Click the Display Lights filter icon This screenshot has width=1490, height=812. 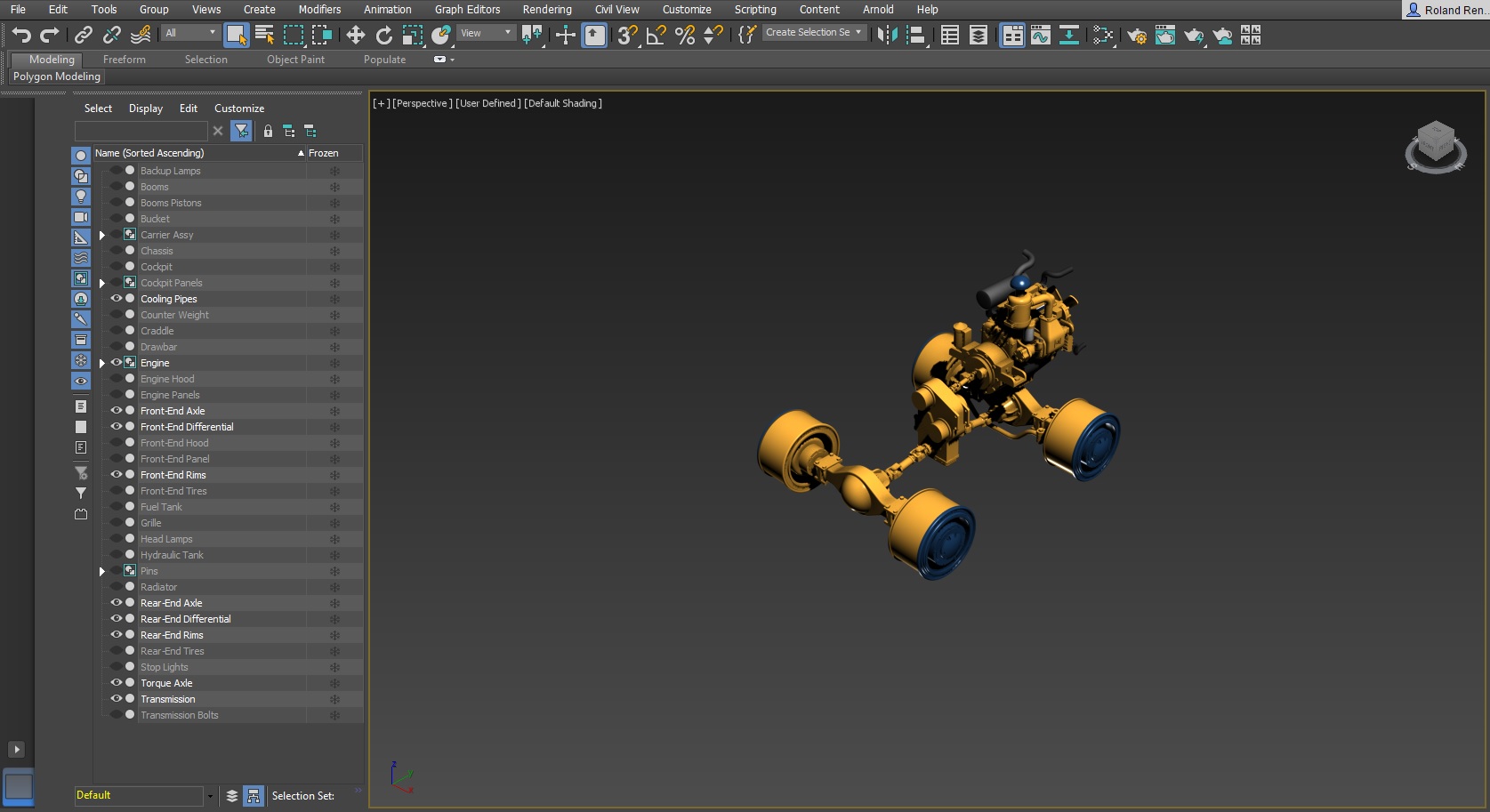coord(81,197)
